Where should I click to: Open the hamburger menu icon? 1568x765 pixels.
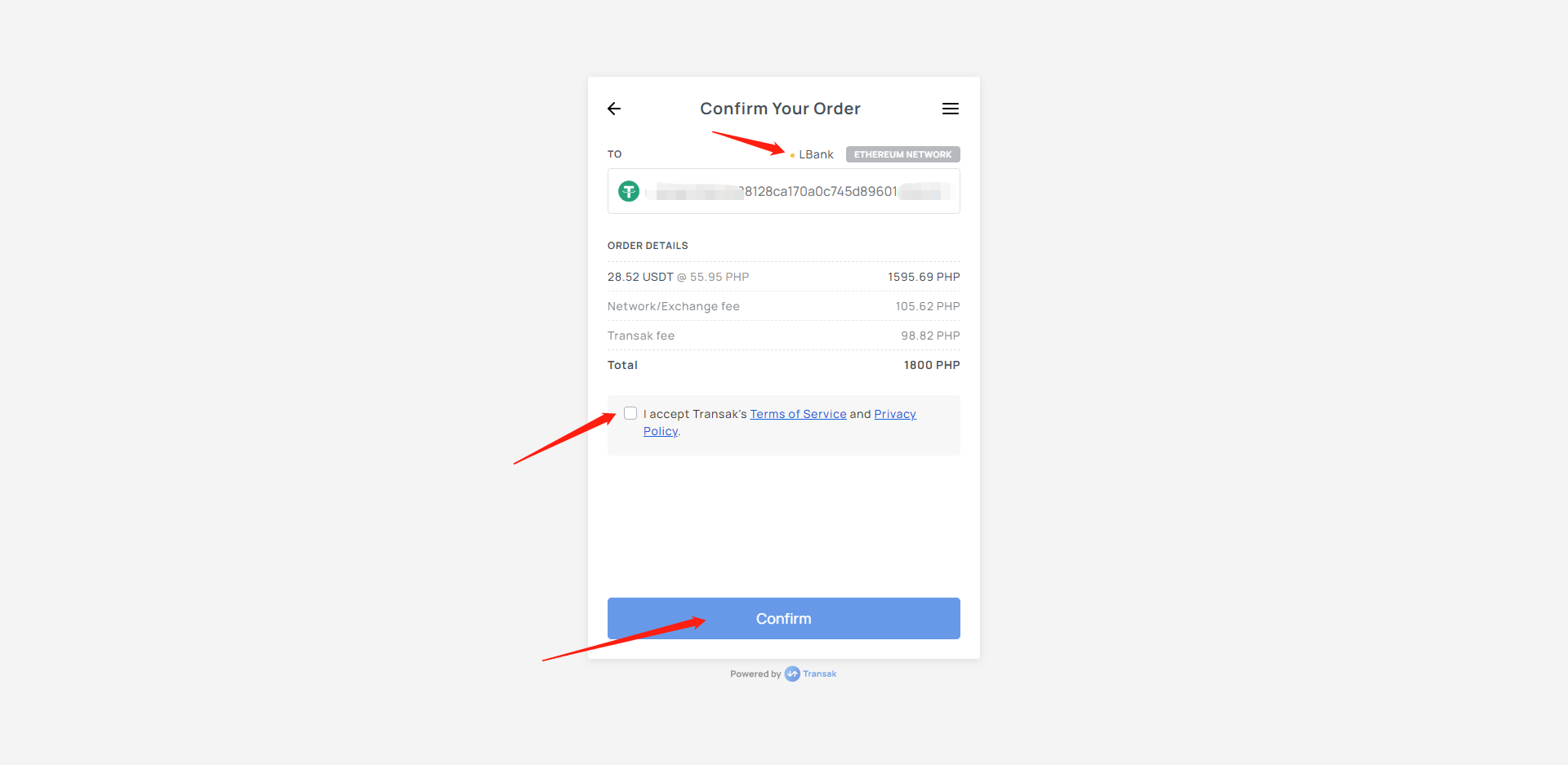tap(951, 109)
